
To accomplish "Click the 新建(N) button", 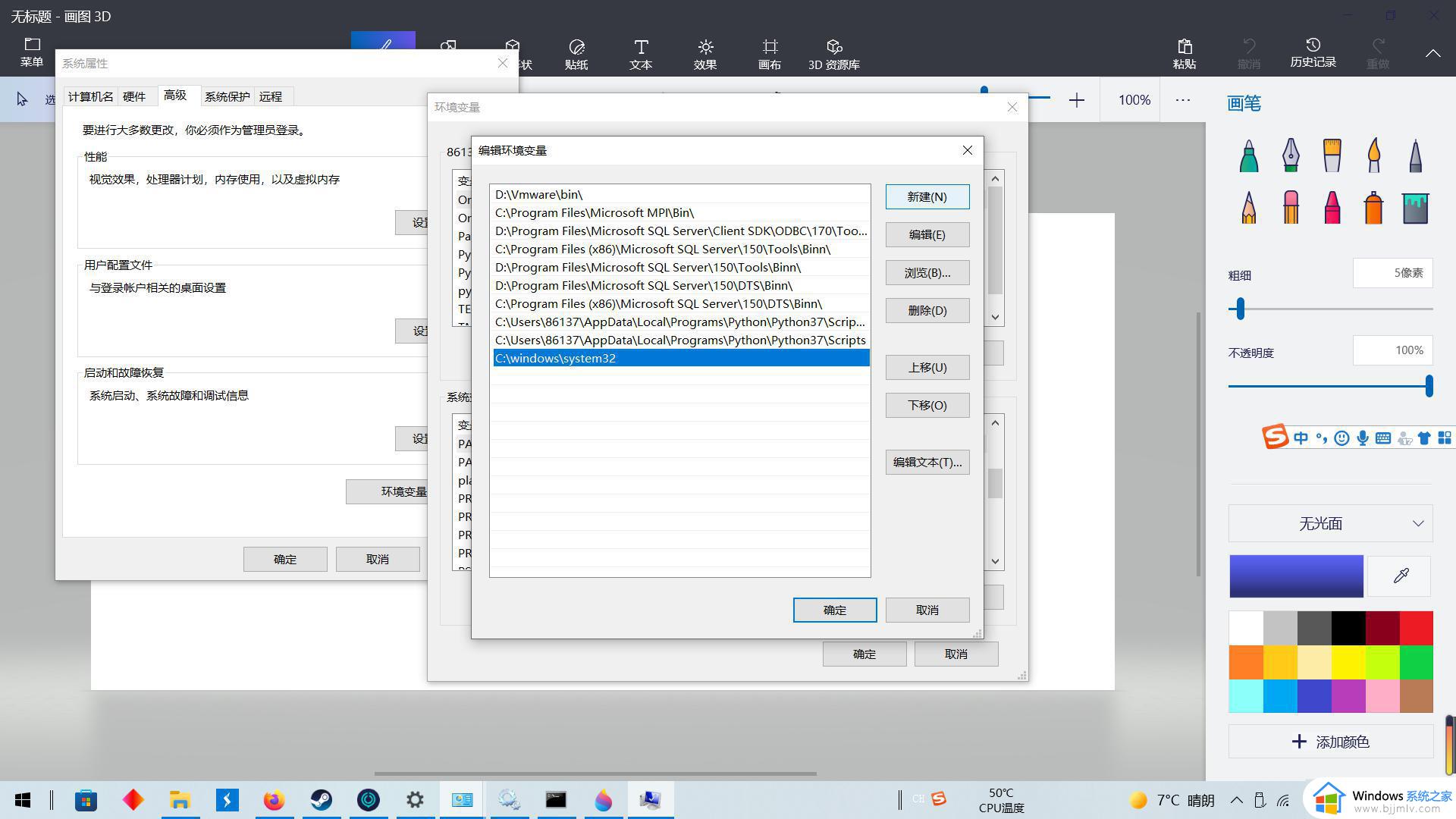I will click(927, 196).
